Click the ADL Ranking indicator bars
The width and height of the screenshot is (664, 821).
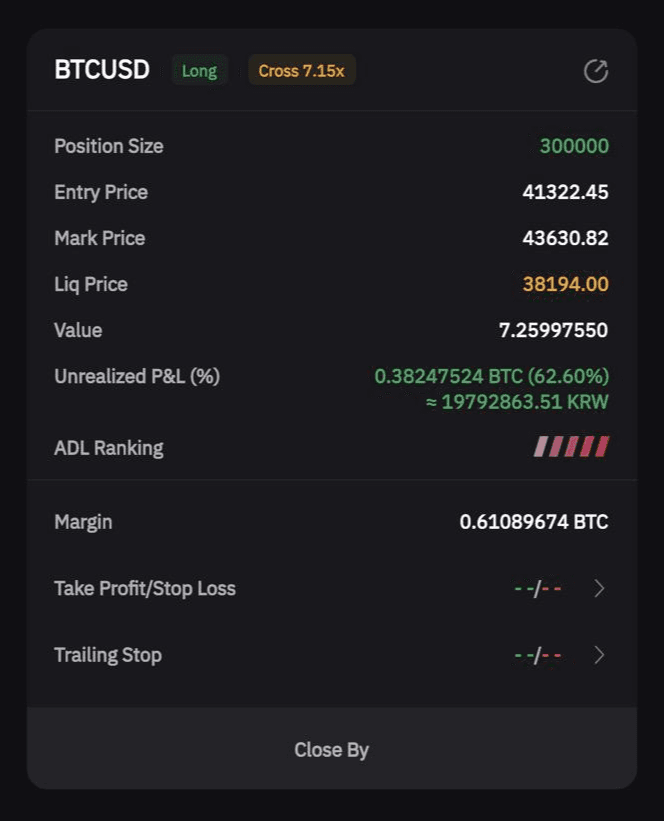click(571, 447)
